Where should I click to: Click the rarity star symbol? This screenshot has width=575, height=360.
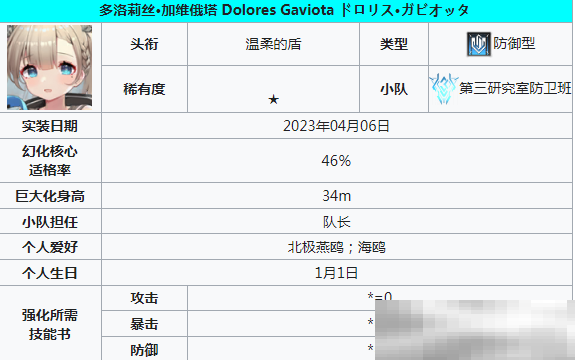click(273, 99)
